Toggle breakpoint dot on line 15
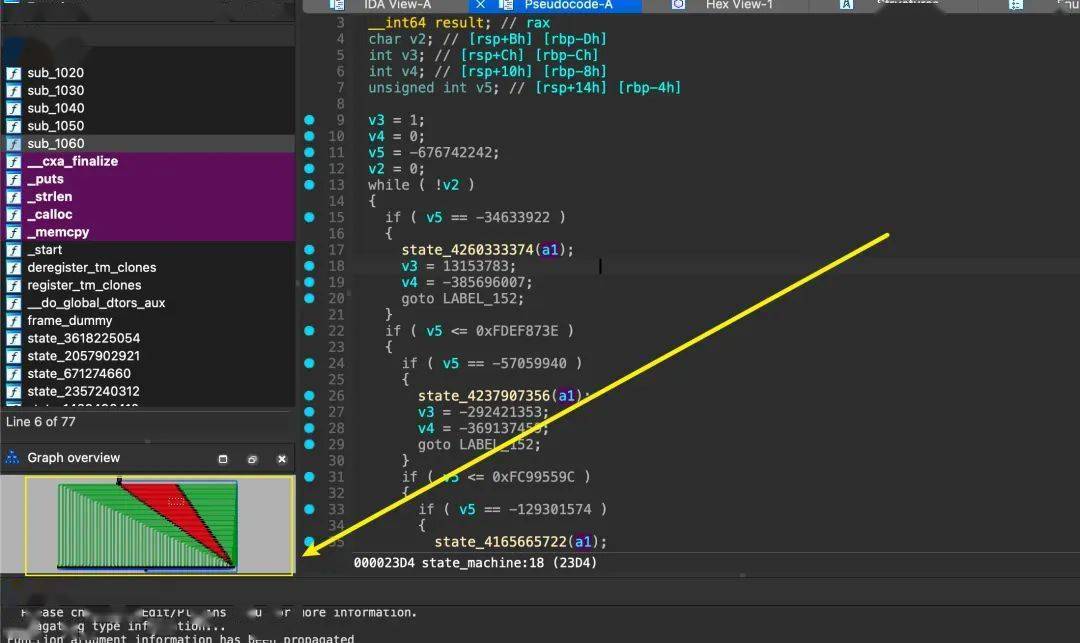This screenshot has width=1080, height=643. [x=309, y=217]
